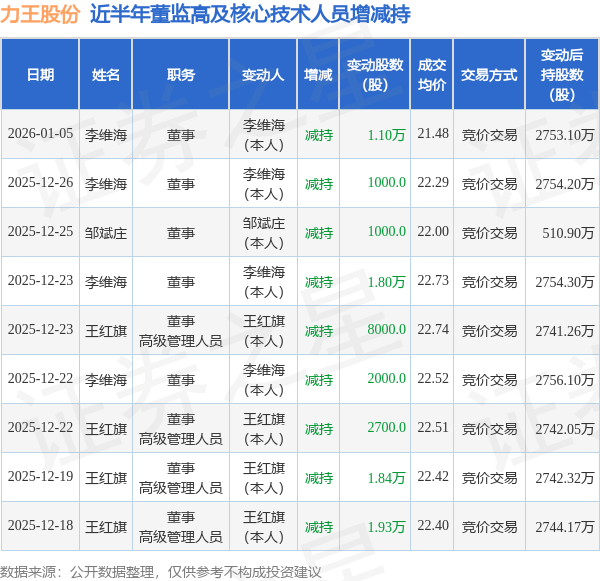
Task: Select the 2025-12-26 date cell
Action: (x=40, y=183)
